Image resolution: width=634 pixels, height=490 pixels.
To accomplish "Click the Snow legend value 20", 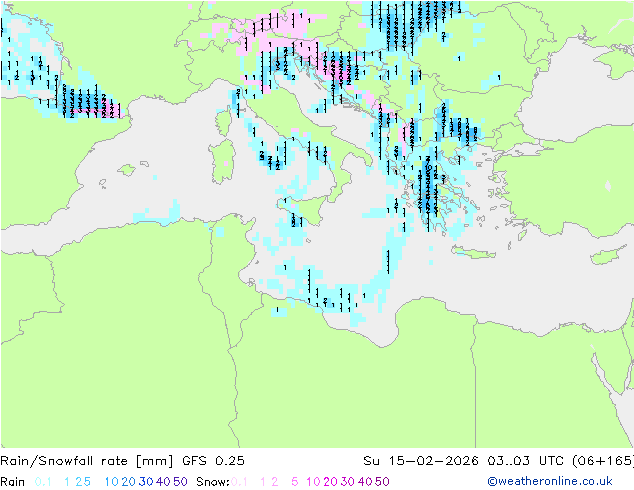I will (x=330, y=482).
